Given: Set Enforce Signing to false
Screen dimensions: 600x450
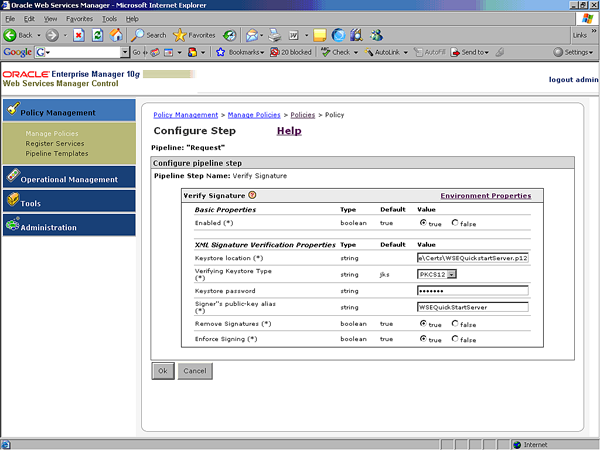Looking at the screenshot, I should point(455,339).
